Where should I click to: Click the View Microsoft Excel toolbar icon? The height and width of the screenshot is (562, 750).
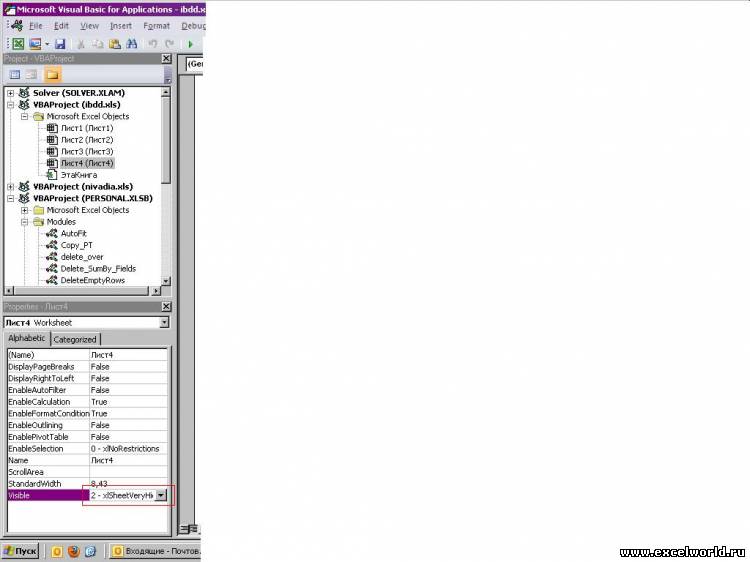(x=18, y=44)
